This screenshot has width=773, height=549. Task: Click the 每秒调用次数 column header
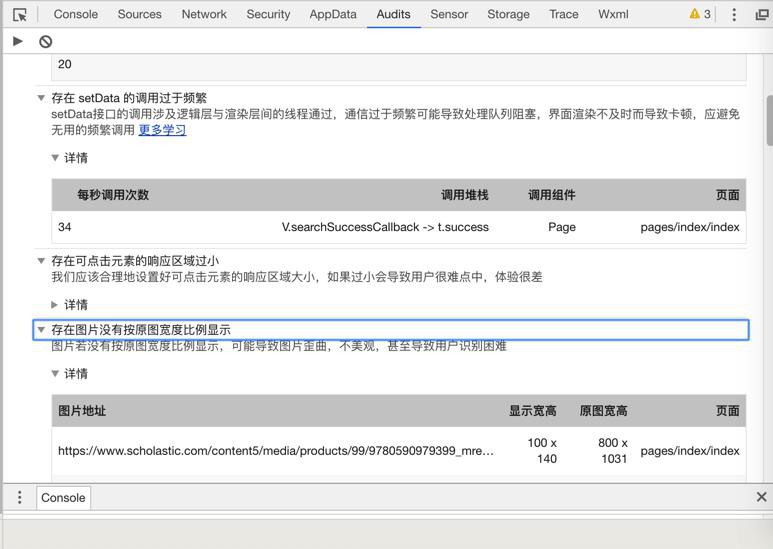coord(113,195)
